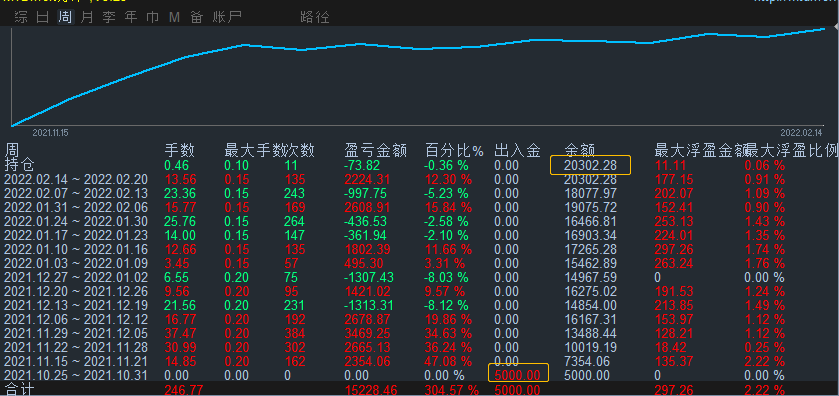Click the total percentage 304.57 %
Viewport: 839px width, 396px height.
pos(452,390)
